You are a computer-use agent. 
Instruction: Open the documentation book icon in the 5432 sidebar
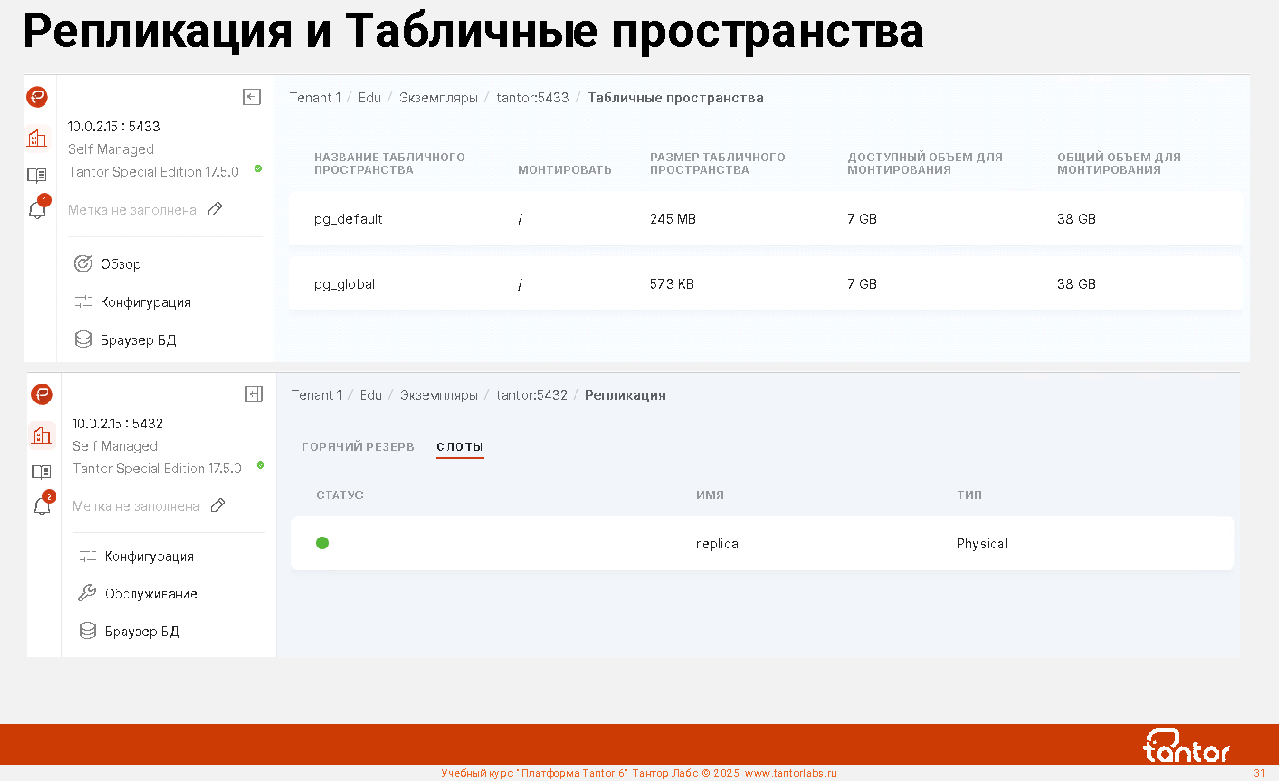41,471
